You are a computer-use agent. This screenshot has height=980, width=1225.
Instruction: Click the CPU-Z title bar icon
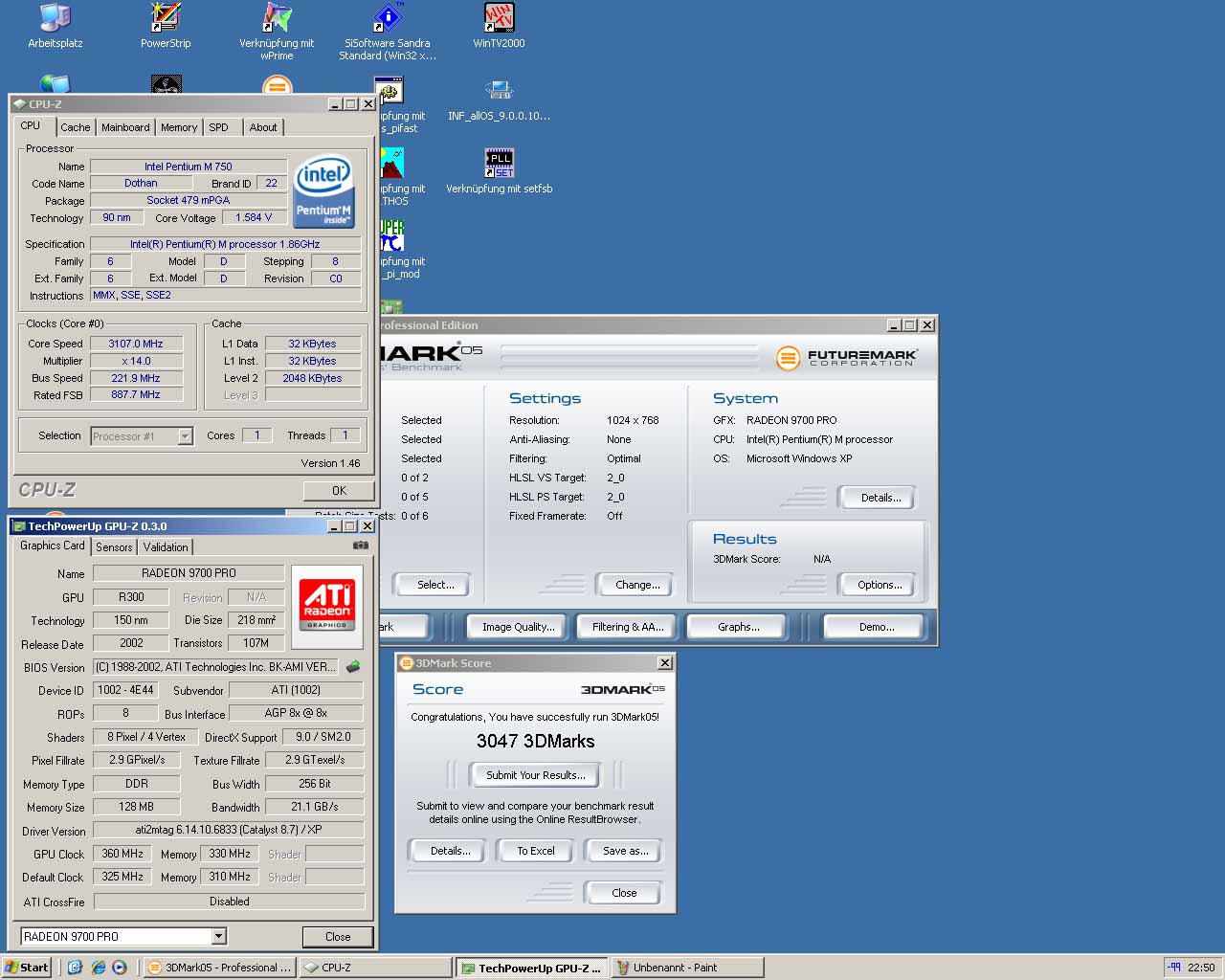coord(19,104)
